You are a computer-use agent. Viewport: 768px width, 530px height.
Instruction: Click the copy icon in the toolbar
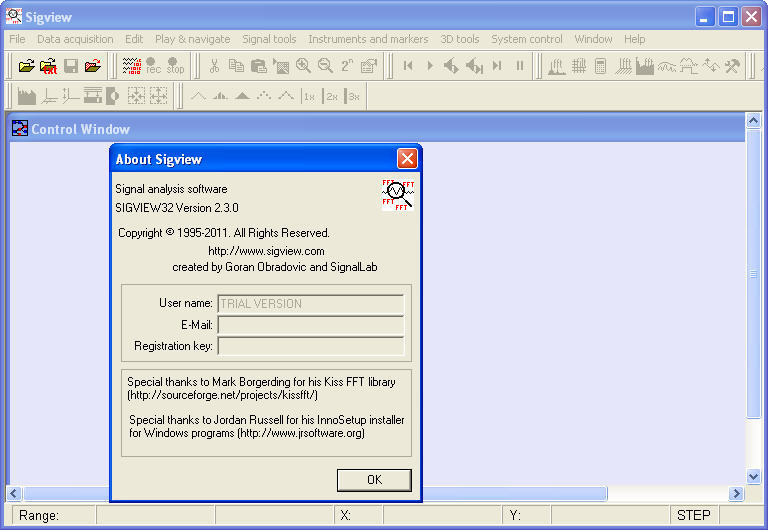point(237,66)
